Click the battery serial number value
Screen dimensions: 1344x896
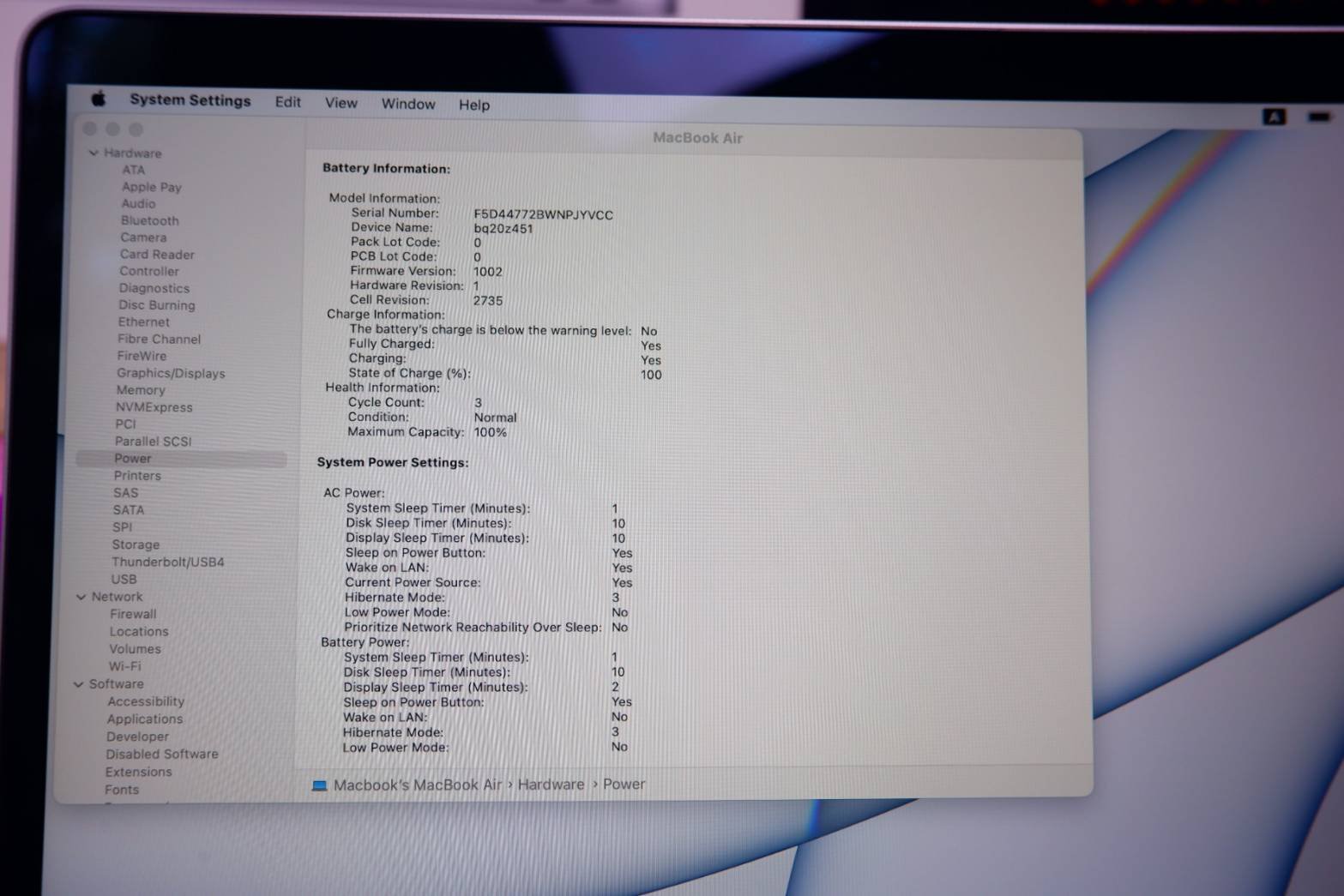point(543,215)
